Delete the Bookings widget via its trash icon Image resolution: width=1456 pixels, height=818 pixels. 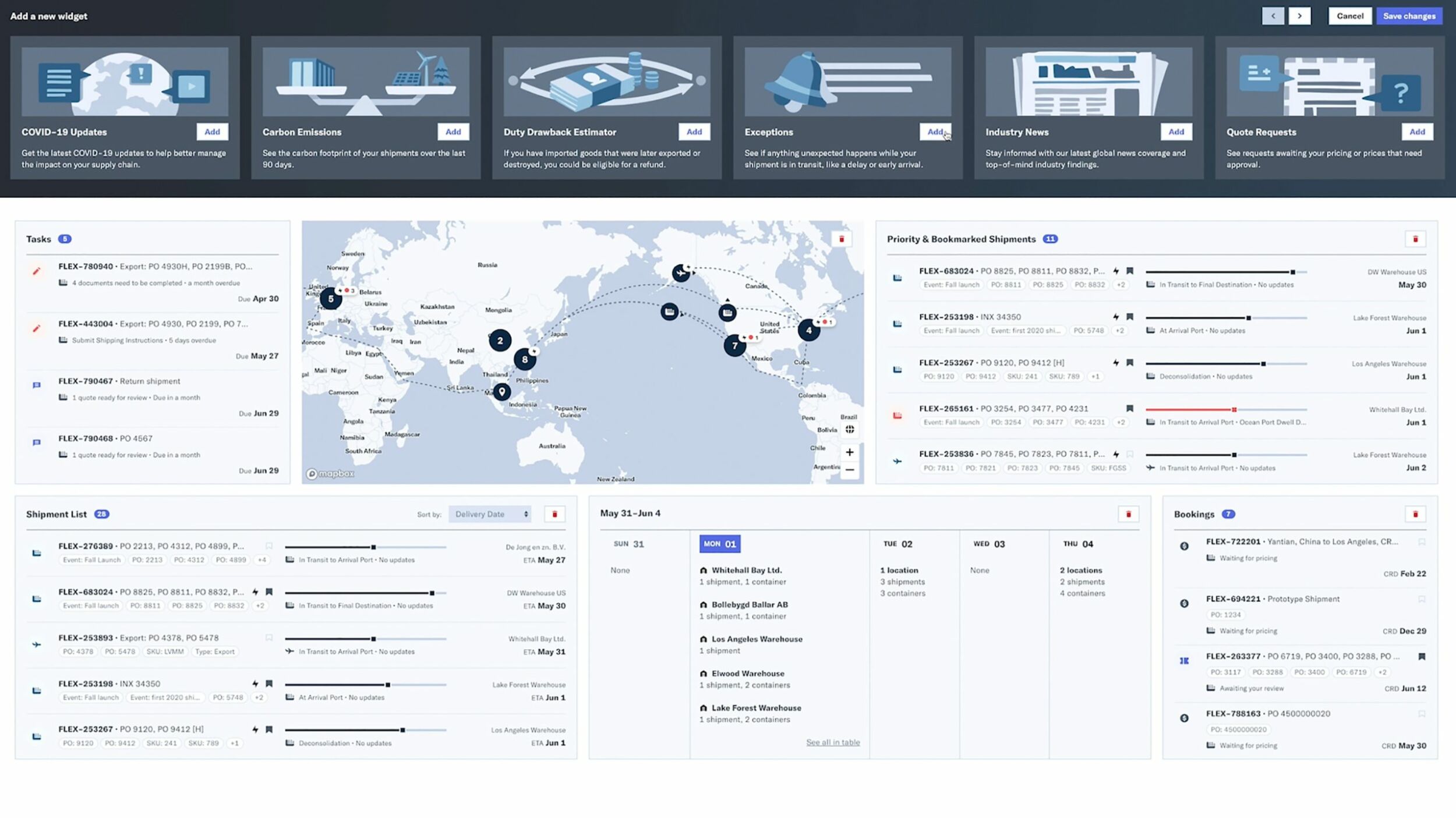coord(1415,514)
